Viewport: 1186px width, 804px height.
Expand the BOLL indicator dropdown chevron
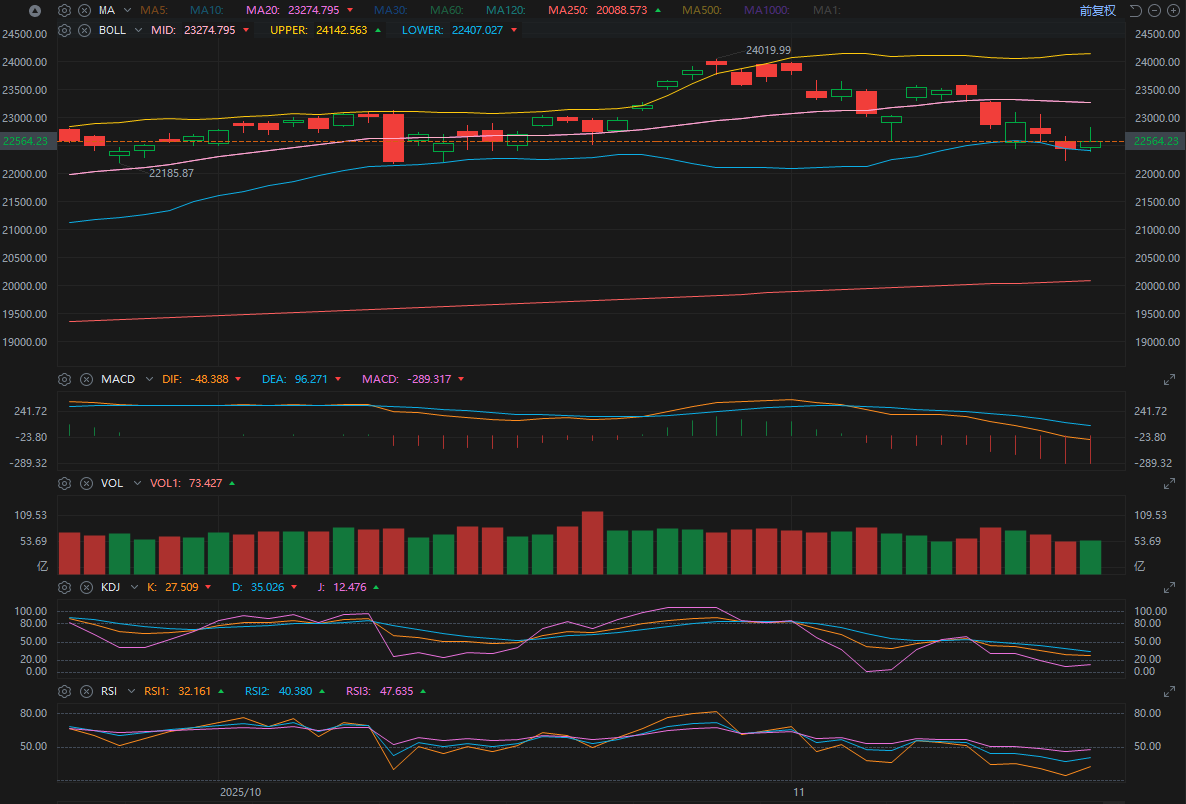pos(138,30)
